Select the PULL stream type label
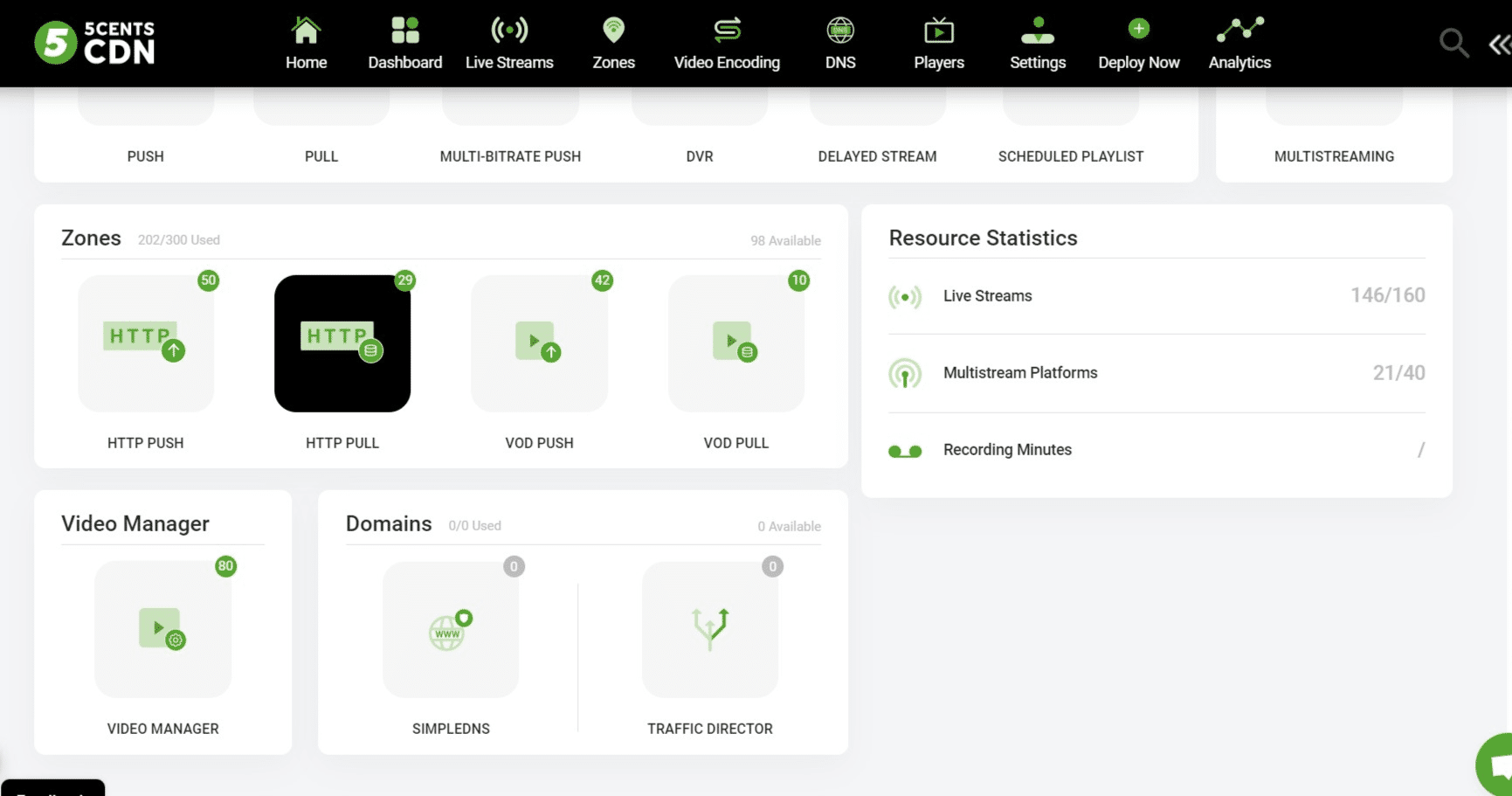This screenshot has height=796, width=1512. pos(321,156)
